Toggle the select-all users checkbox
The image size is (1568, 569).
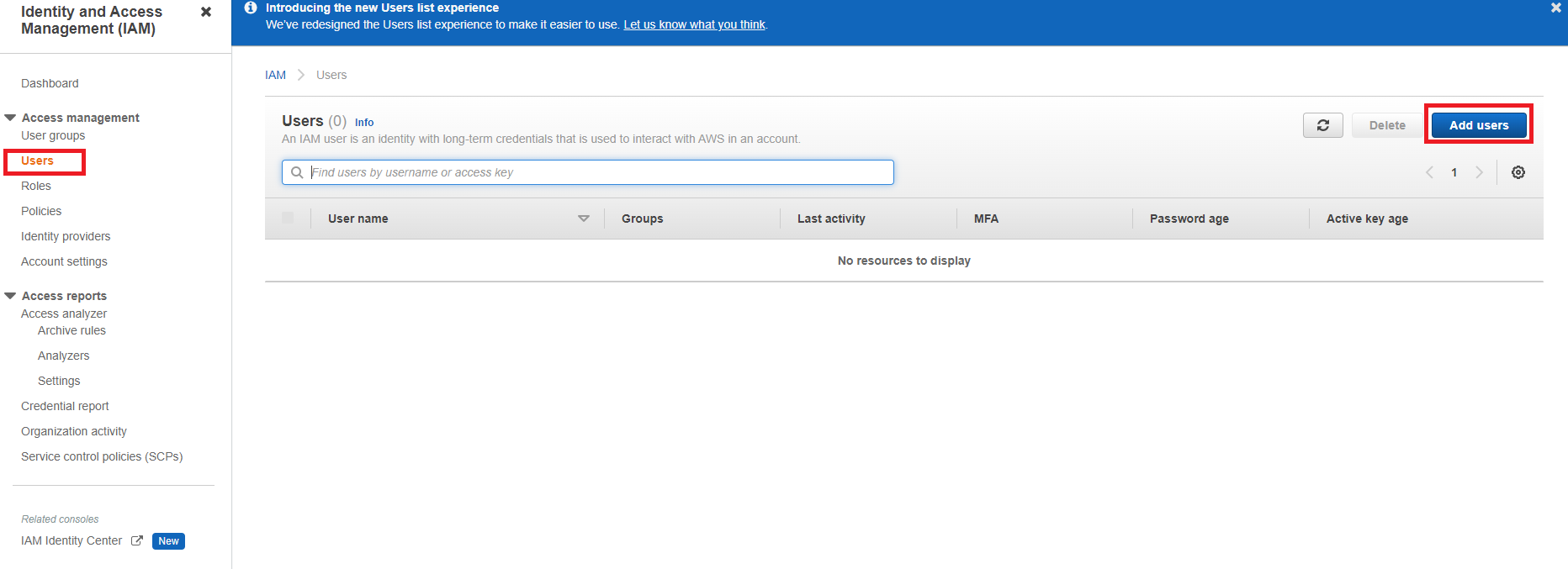288,218
